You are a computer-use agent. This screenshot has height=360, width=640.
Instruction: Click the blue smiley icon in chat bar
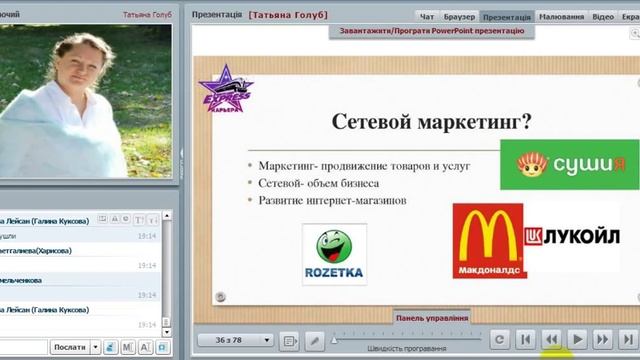pyautogui.click(x=162, y=347)
